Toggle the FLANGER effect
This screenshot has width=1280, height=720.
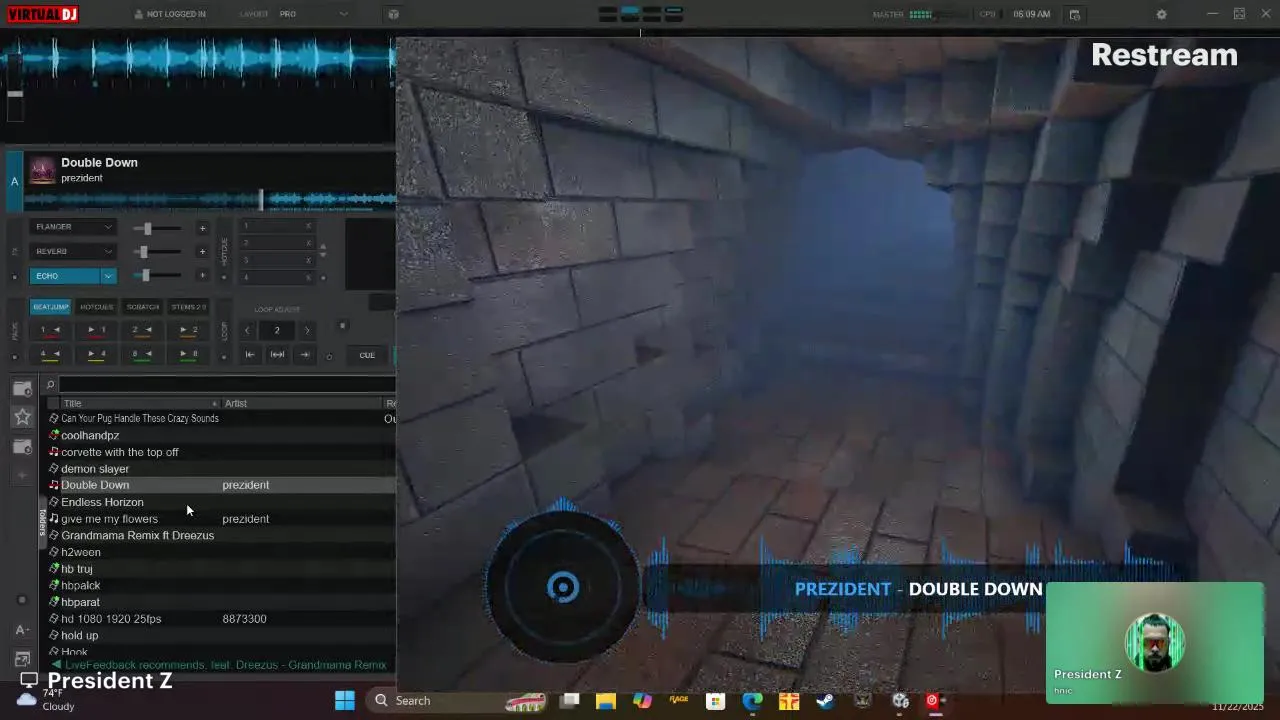point(64,227)
